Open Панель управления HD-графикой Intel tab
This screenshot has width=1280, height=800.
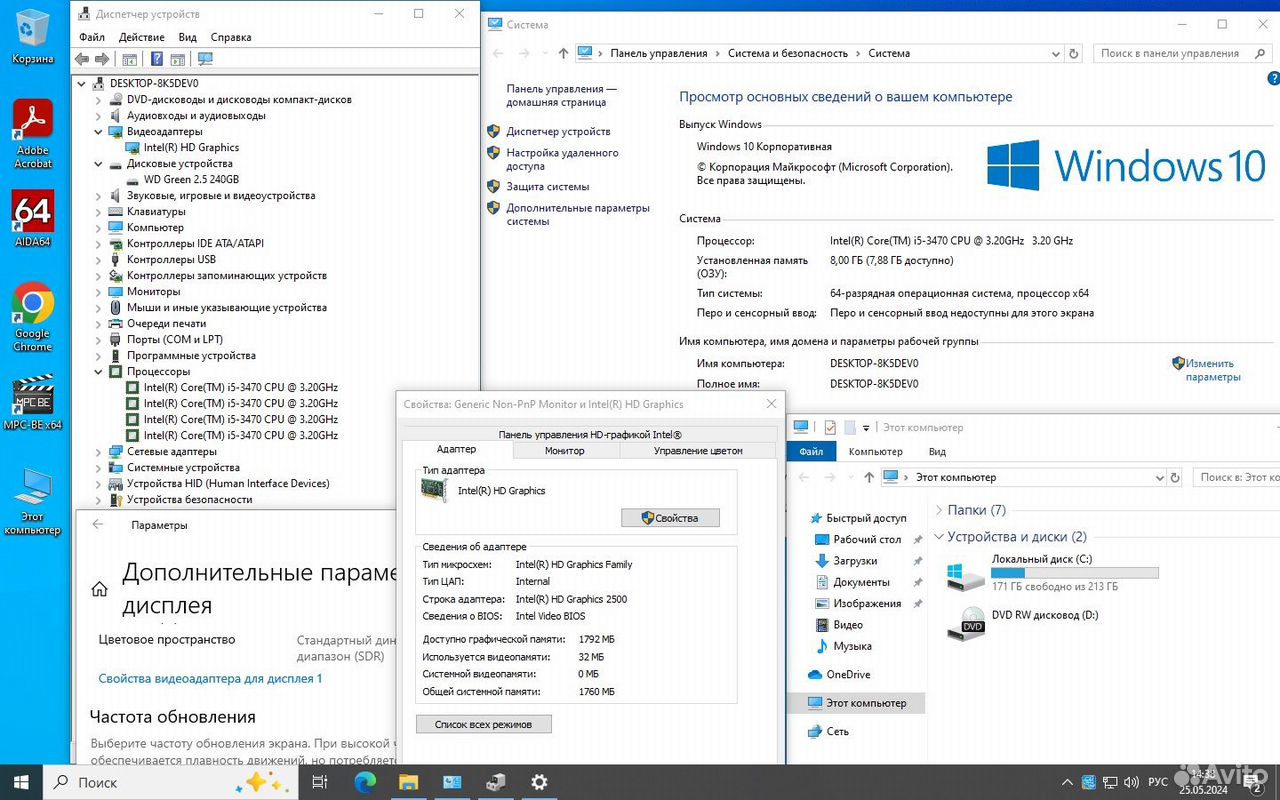pyautogui.click(x=590, y=434)
